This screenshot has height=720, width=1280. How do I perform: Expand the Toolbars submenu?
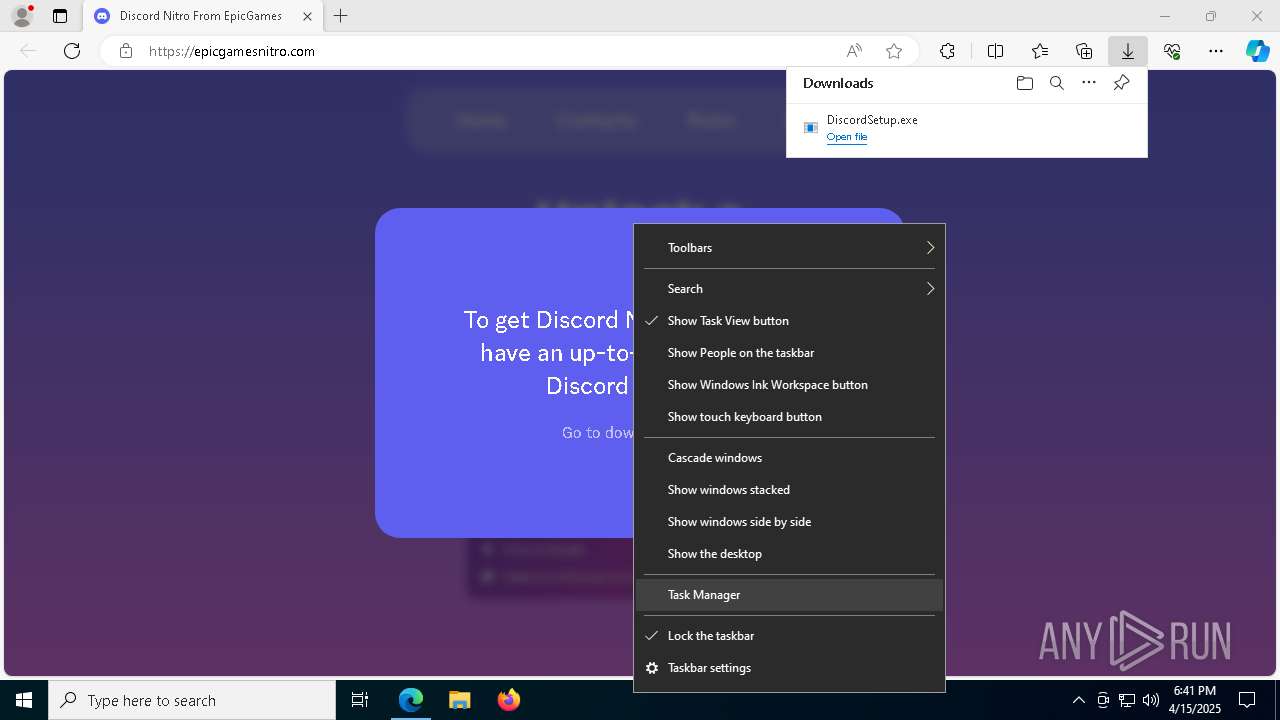click(789, 248)
